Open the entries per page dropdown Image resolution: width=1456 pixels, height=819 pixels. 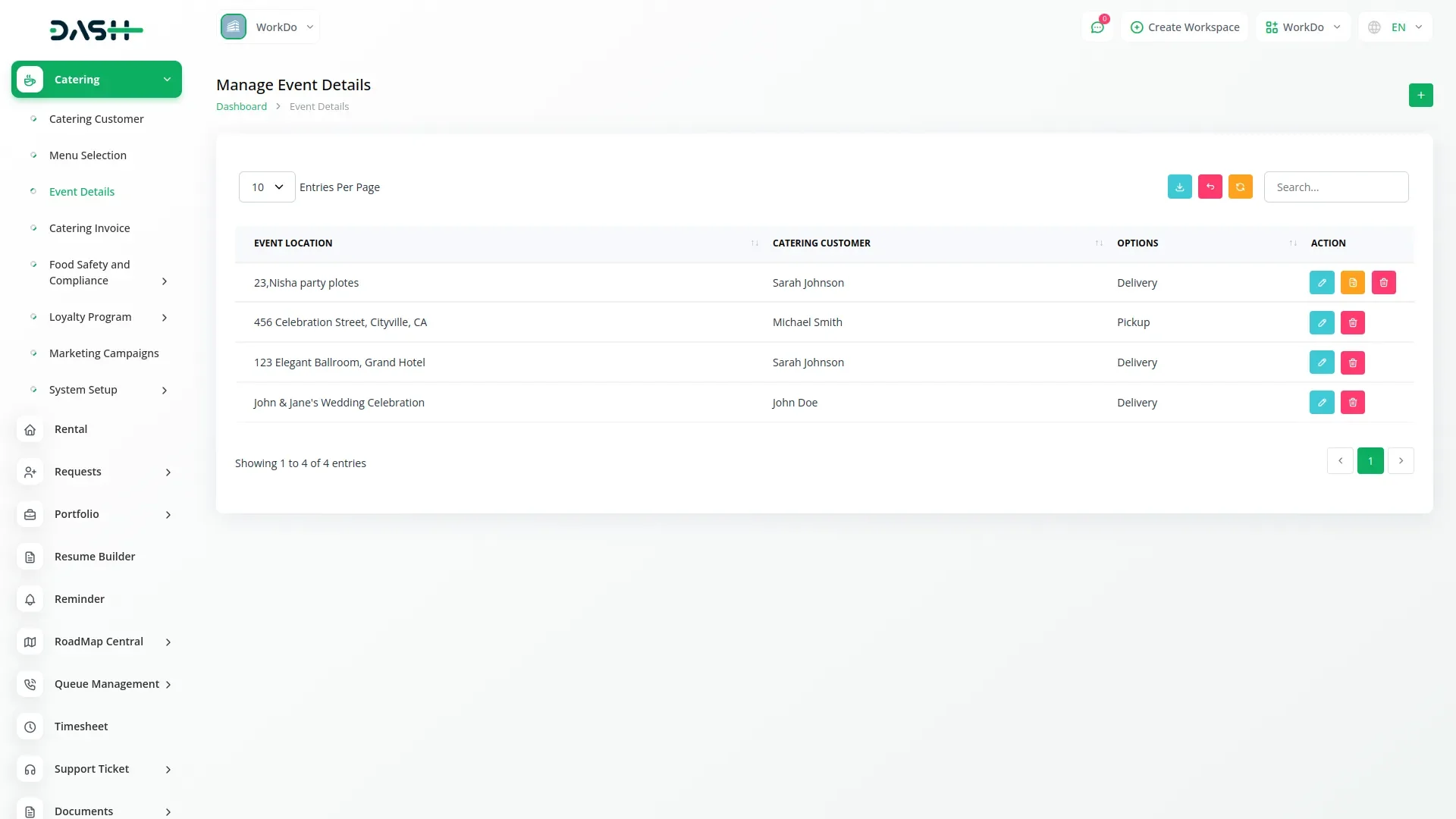267,187
